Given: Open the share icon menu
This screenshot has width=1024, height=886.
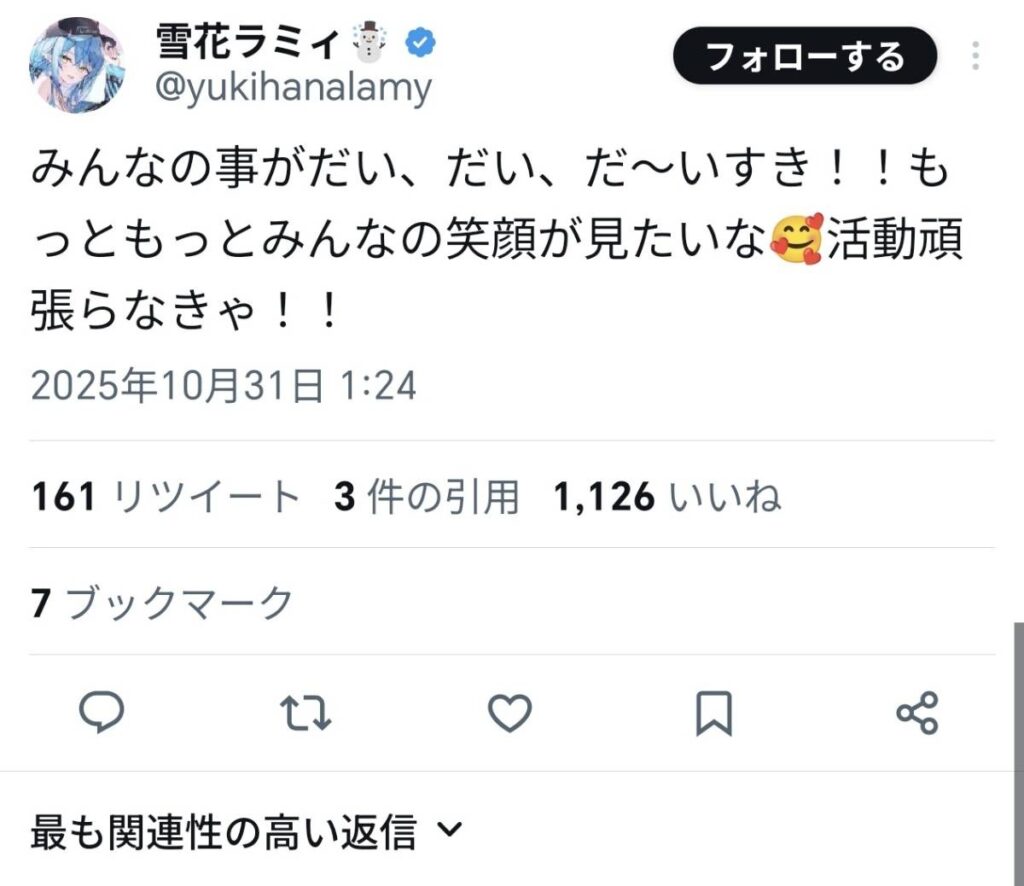Looking at the screenshot, I should (x=917, y=712).
